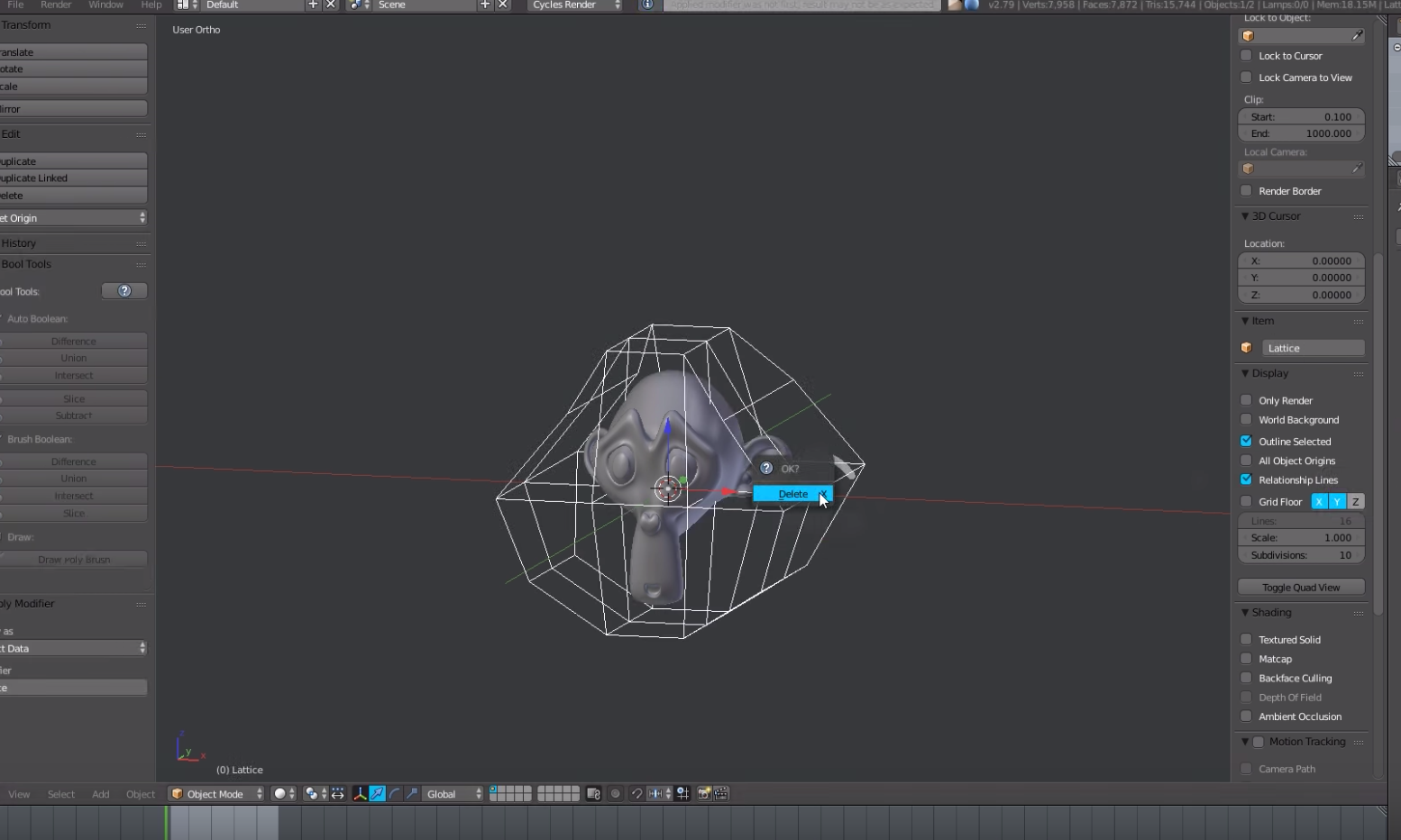Select the scale manipulator icon
The height and width of the screenshot is (840, 1401).
pyautogui.click(x=412, y=794)
